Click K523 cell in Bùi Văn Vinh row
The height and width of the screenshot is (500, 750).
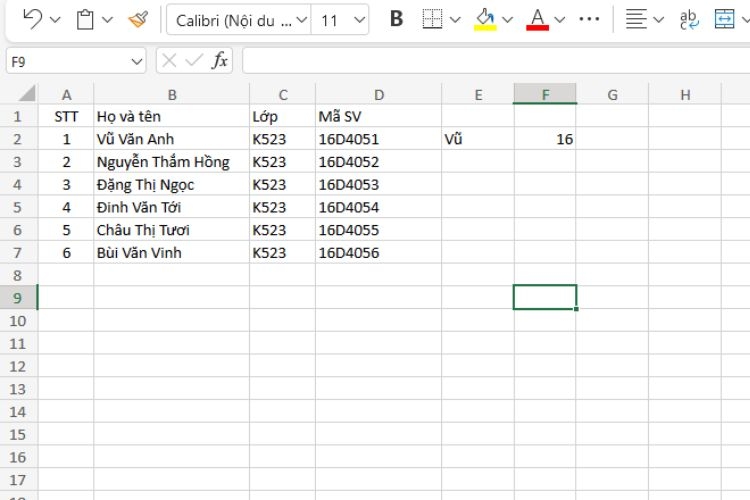click(283, 253)
